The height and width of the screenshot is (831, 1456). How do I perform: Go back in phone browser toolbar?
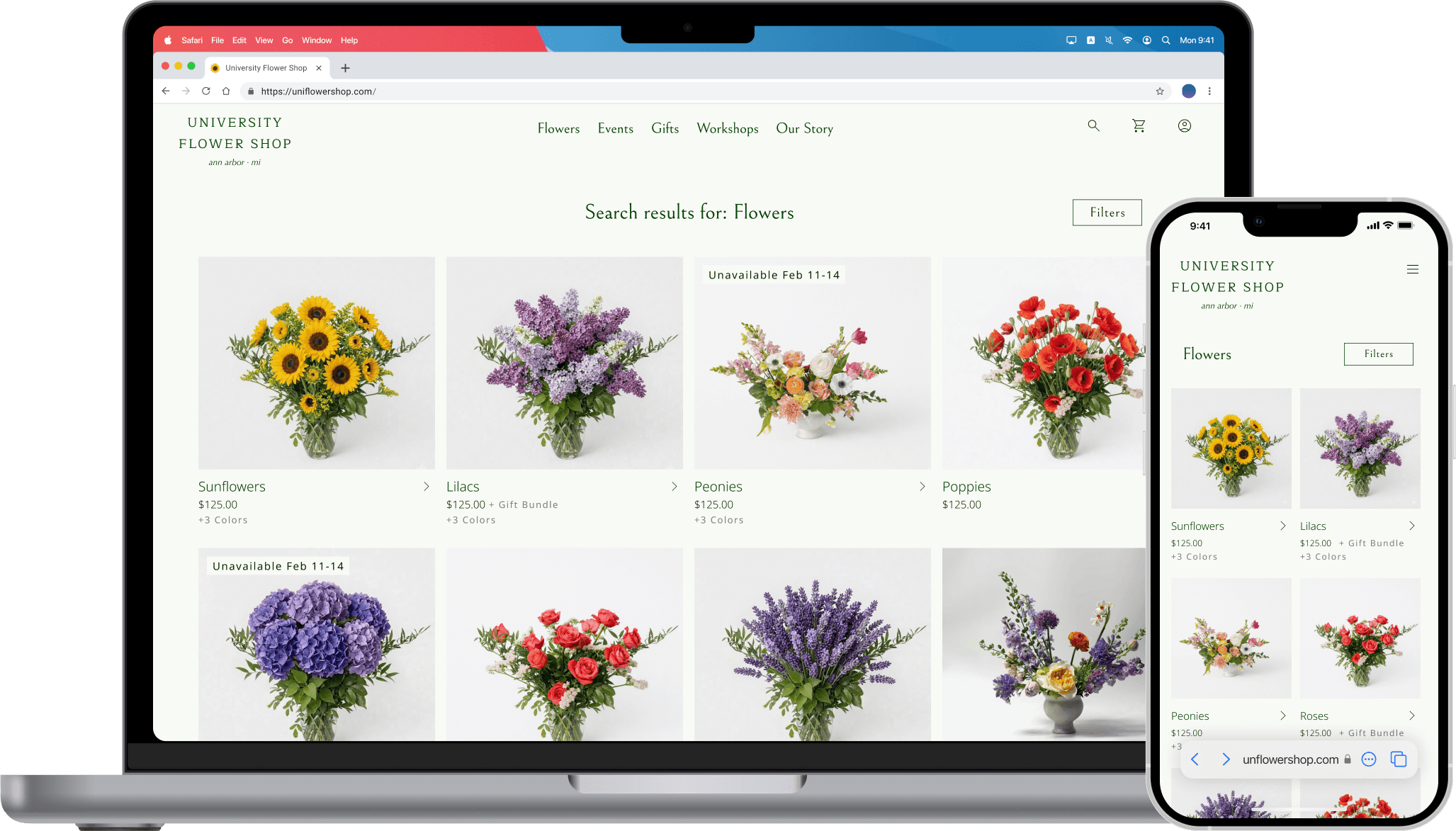pyautogui.click(x=1195, y=759)
